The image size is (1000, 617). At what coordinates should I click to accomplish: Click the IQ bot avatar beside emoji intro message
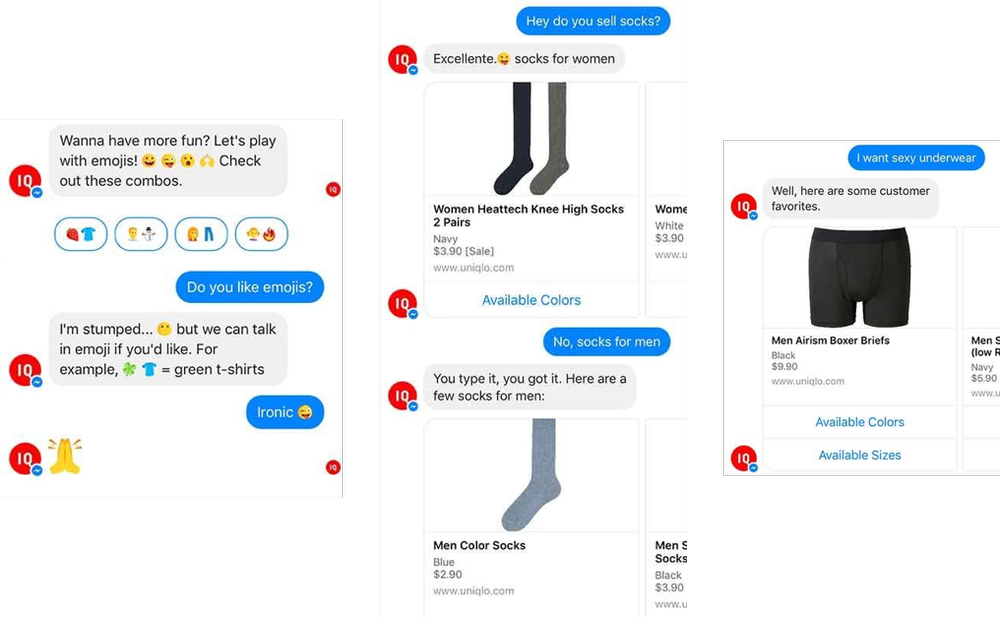[x=26, y=181]
